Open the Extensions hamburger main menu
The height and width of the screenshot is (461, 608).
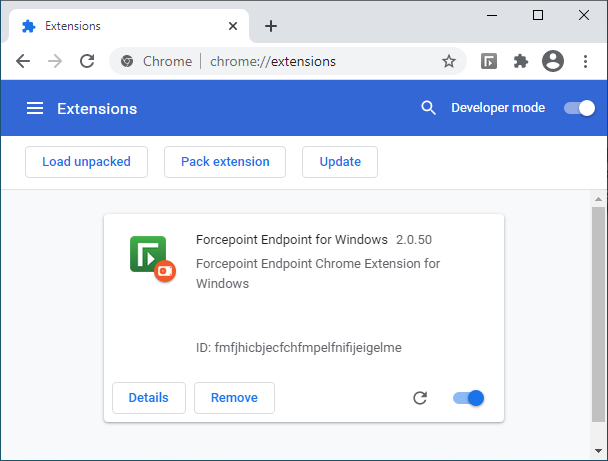coord(35,108)
